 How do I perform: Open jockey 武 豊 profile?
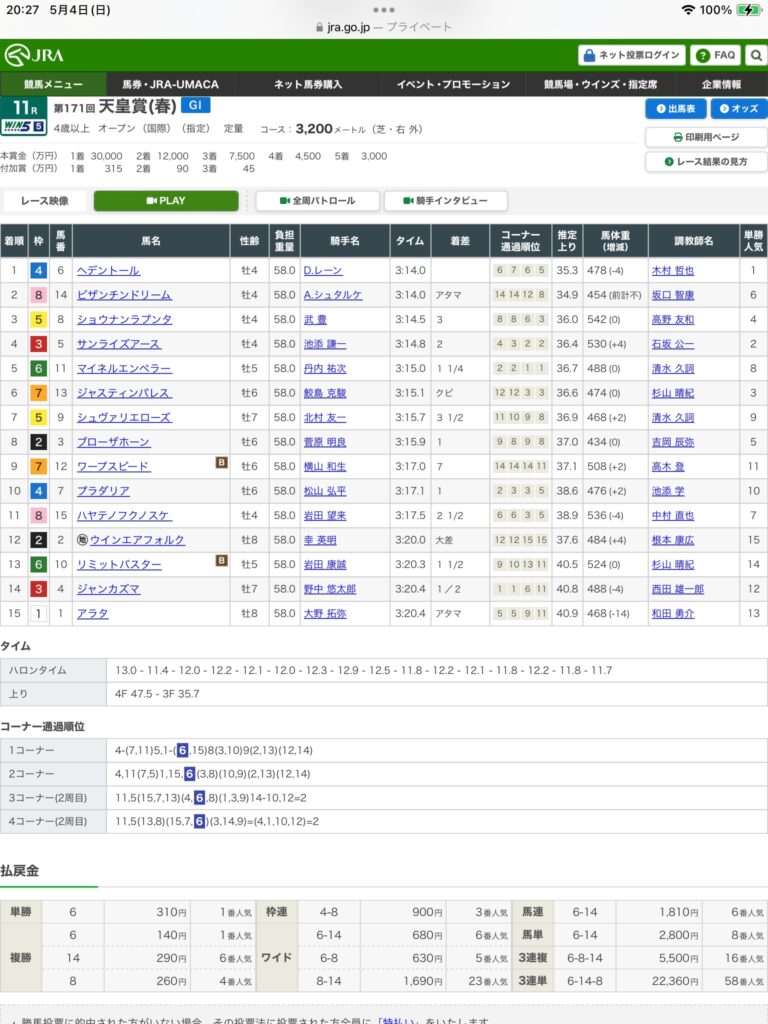tap(315, 319)
